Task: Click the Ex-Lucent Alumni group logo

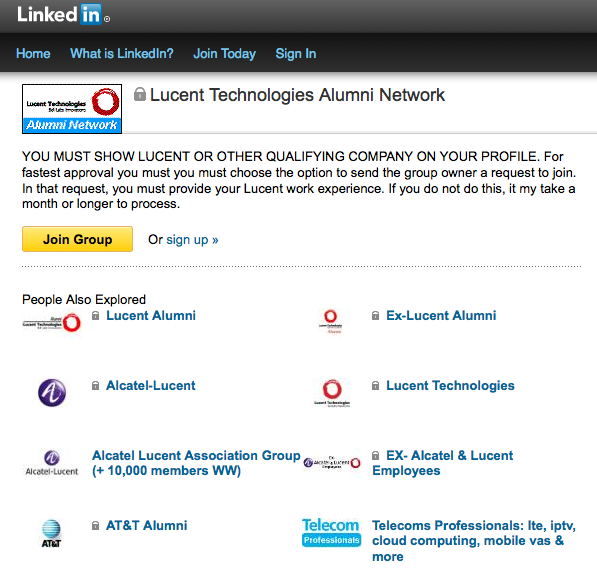Action: click(330, 322)
